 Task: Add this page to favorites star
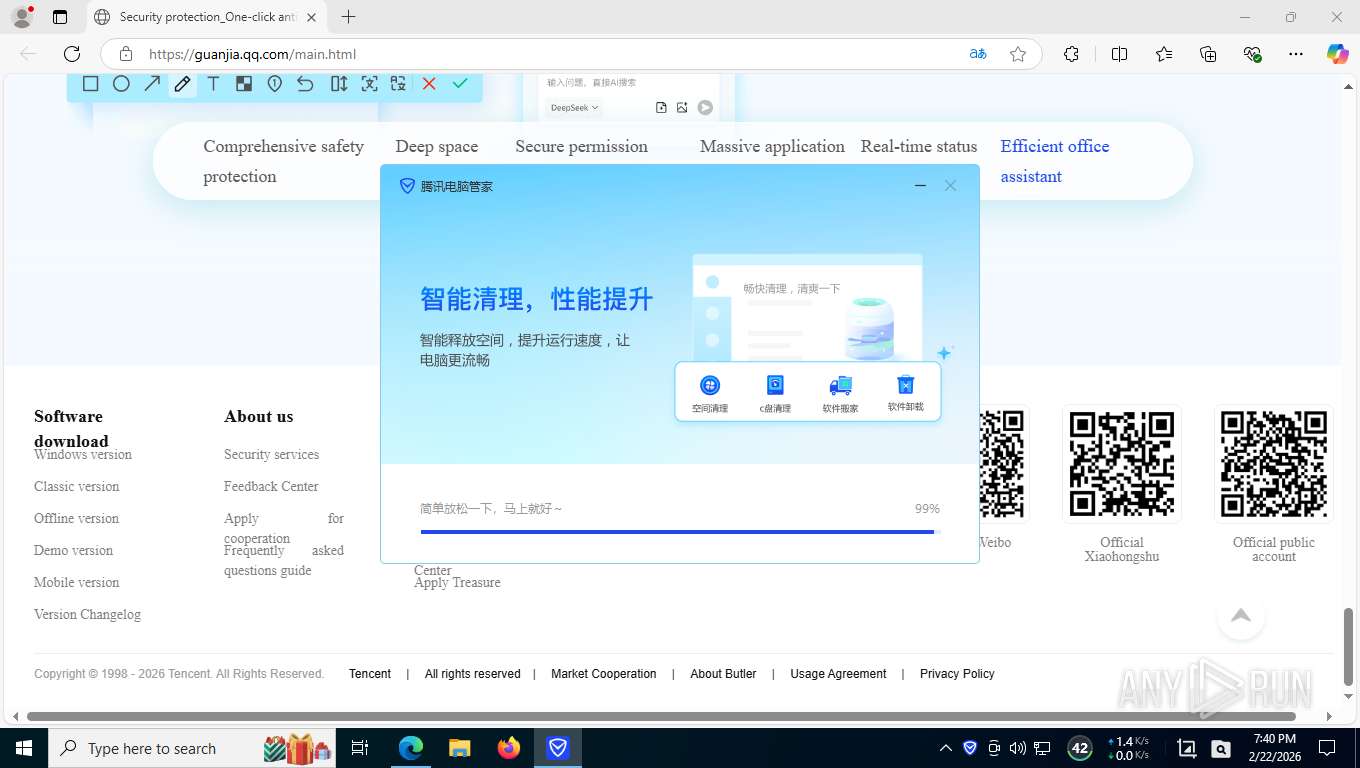coord(1018,54)
